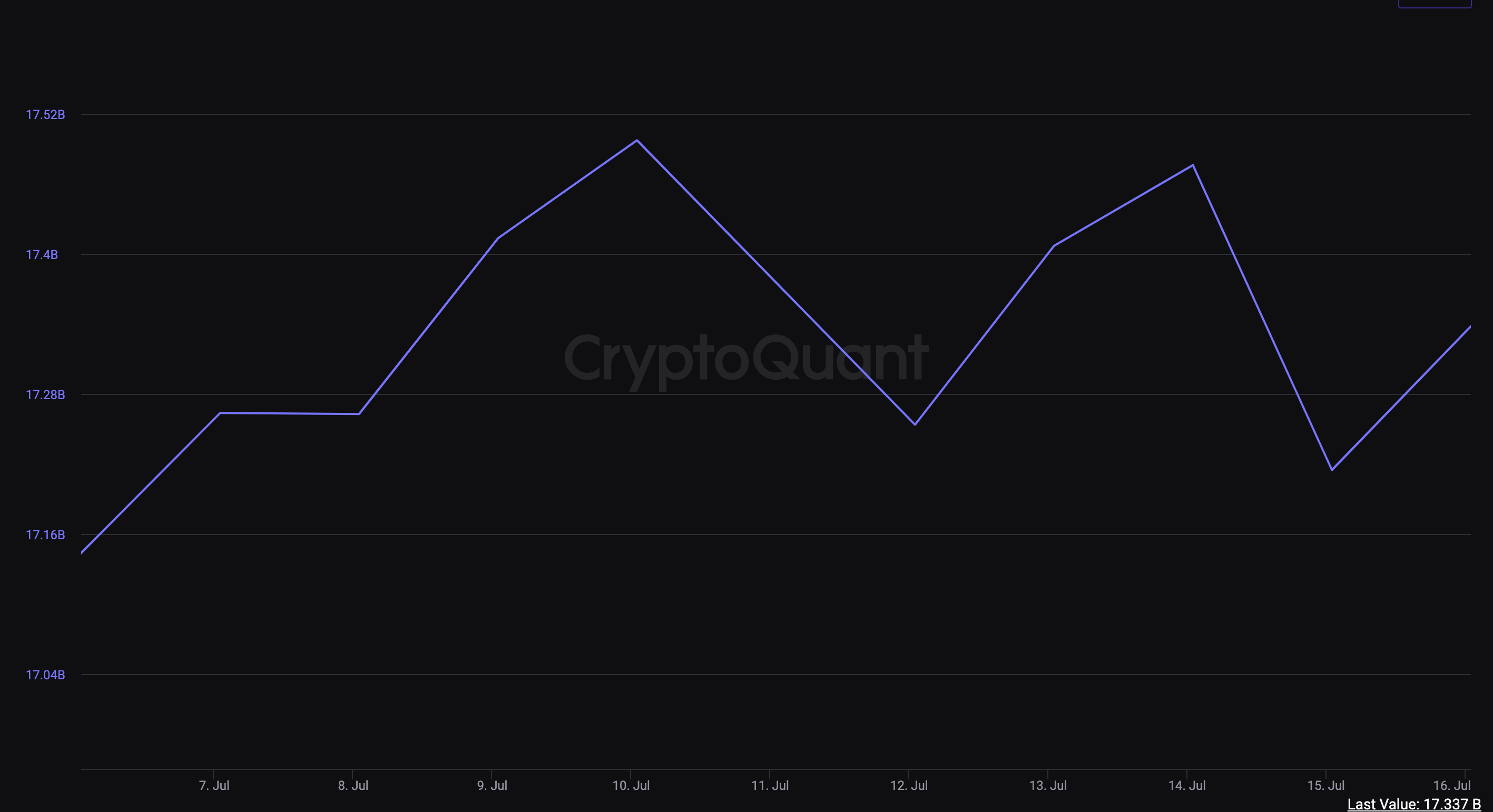Viewport: 1493px width, 812px height.
Task: Click the Last Value: 17.337 B text
Action: click(1413, 805)
